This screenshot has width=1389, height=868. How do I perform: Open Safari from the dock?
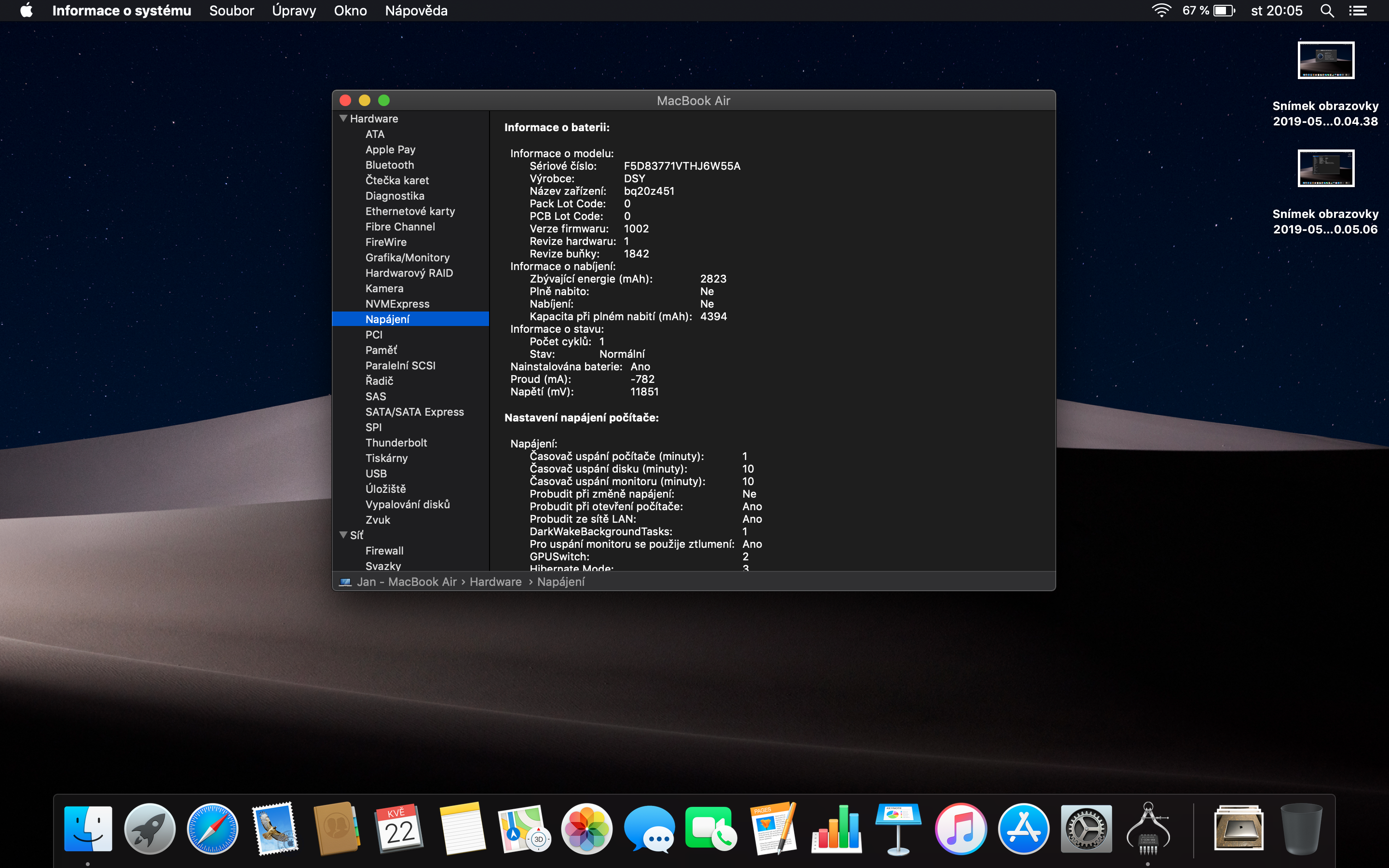tap(212, 828)
